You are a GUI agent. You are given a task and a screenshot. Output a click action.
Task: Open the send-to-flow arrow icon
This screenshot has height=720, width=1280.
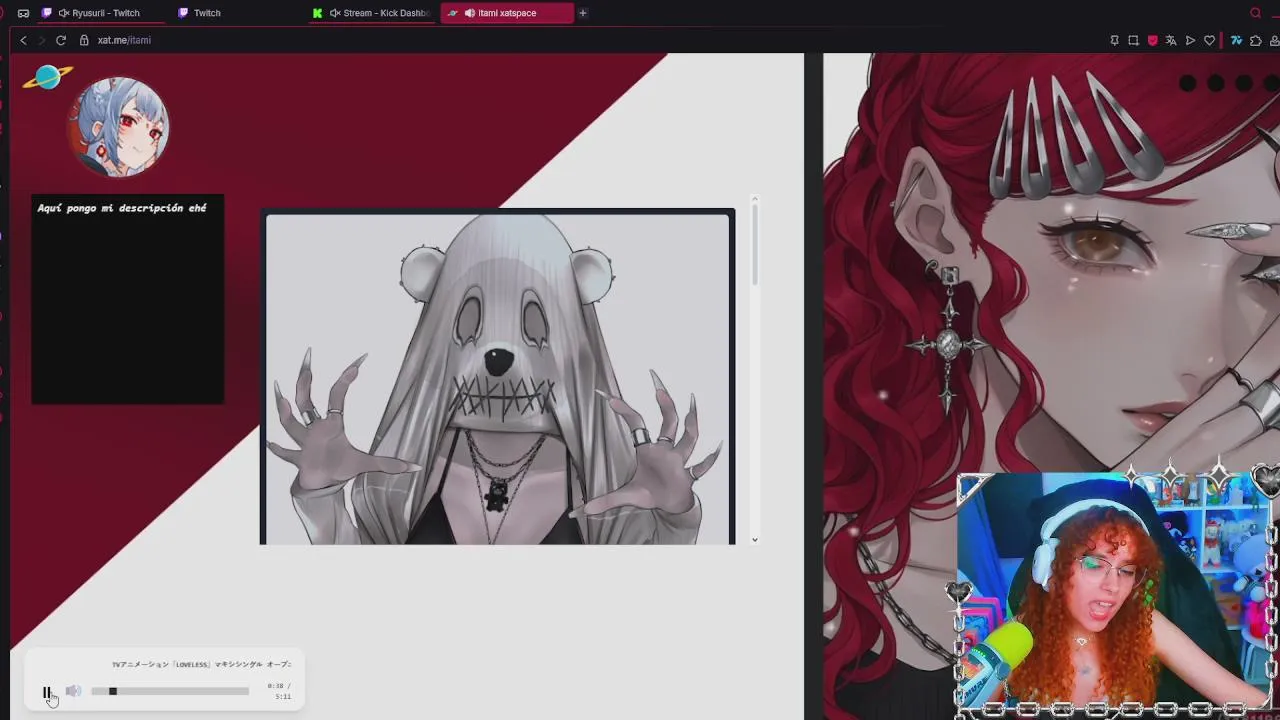click(1190, 40)
